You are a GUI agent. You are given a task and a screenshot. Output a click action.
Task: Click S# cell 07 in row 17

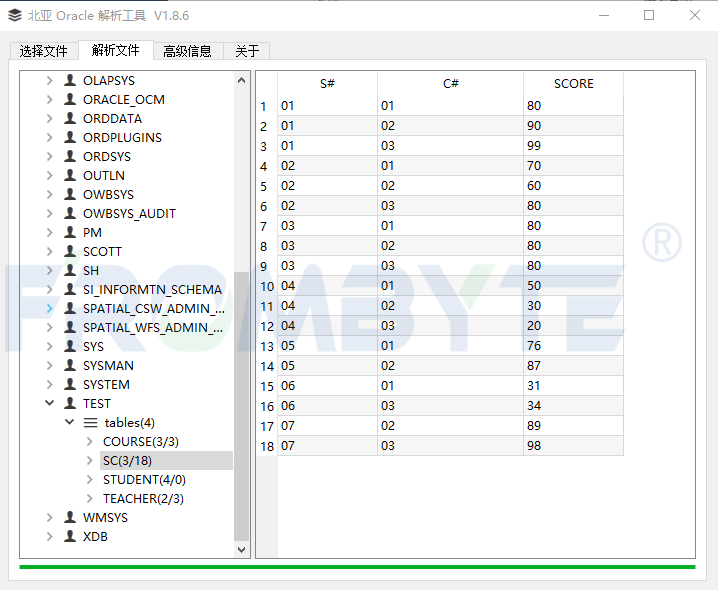(327, 426)
